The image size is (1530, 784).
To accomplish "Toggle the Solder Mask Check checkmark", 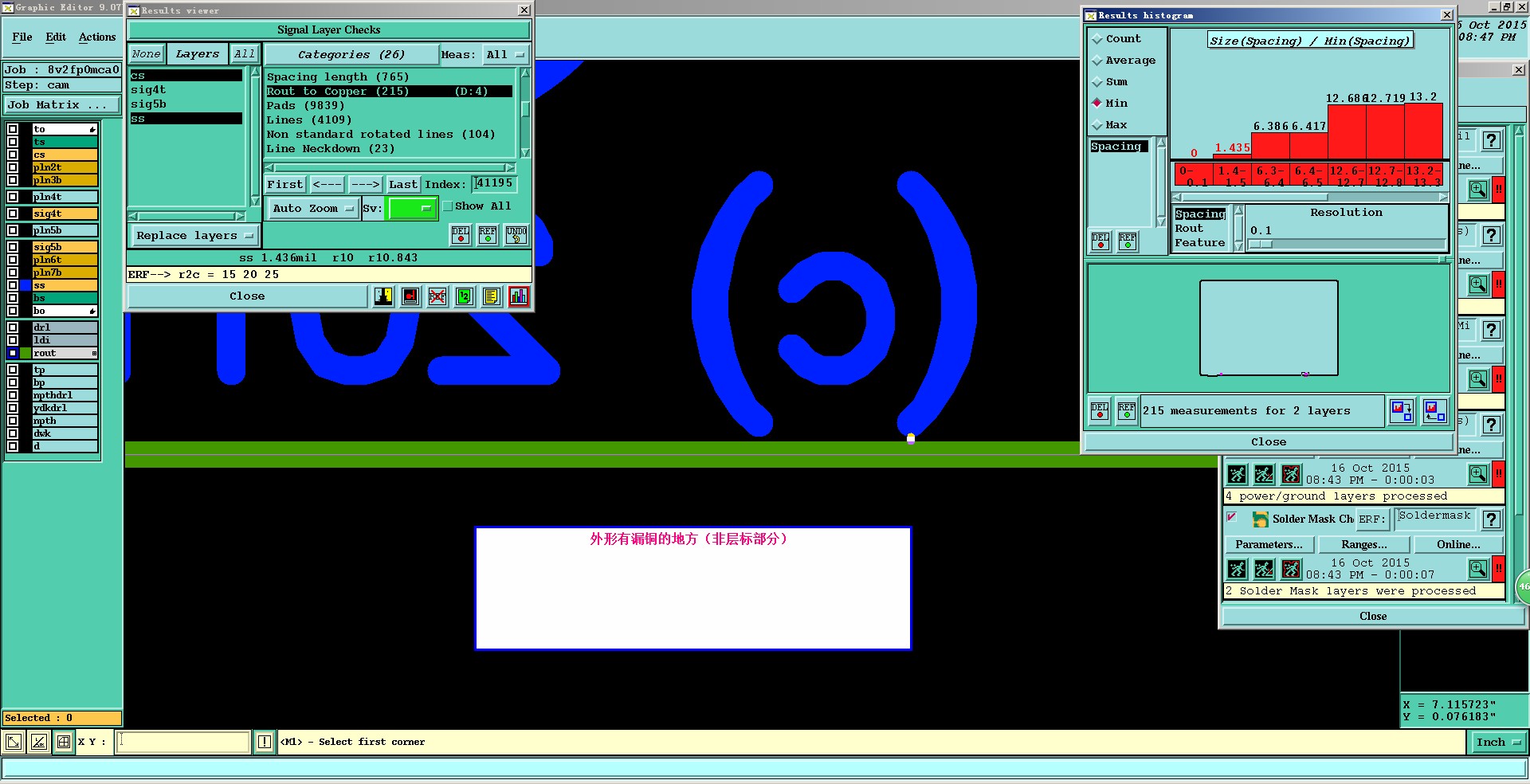I will (1232, 517).
